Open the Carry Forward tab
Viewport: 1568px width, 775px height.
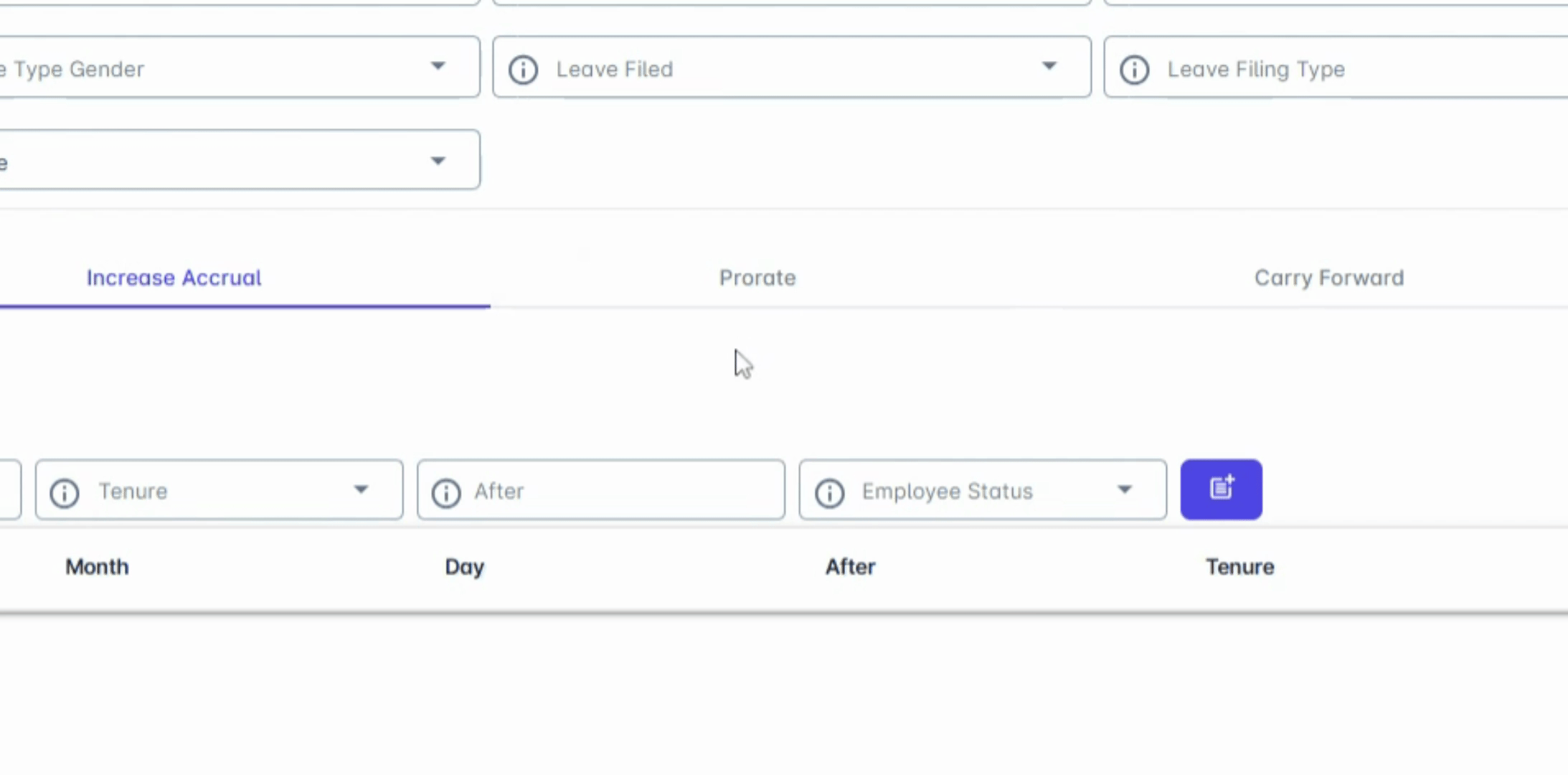pos(1328,278)
